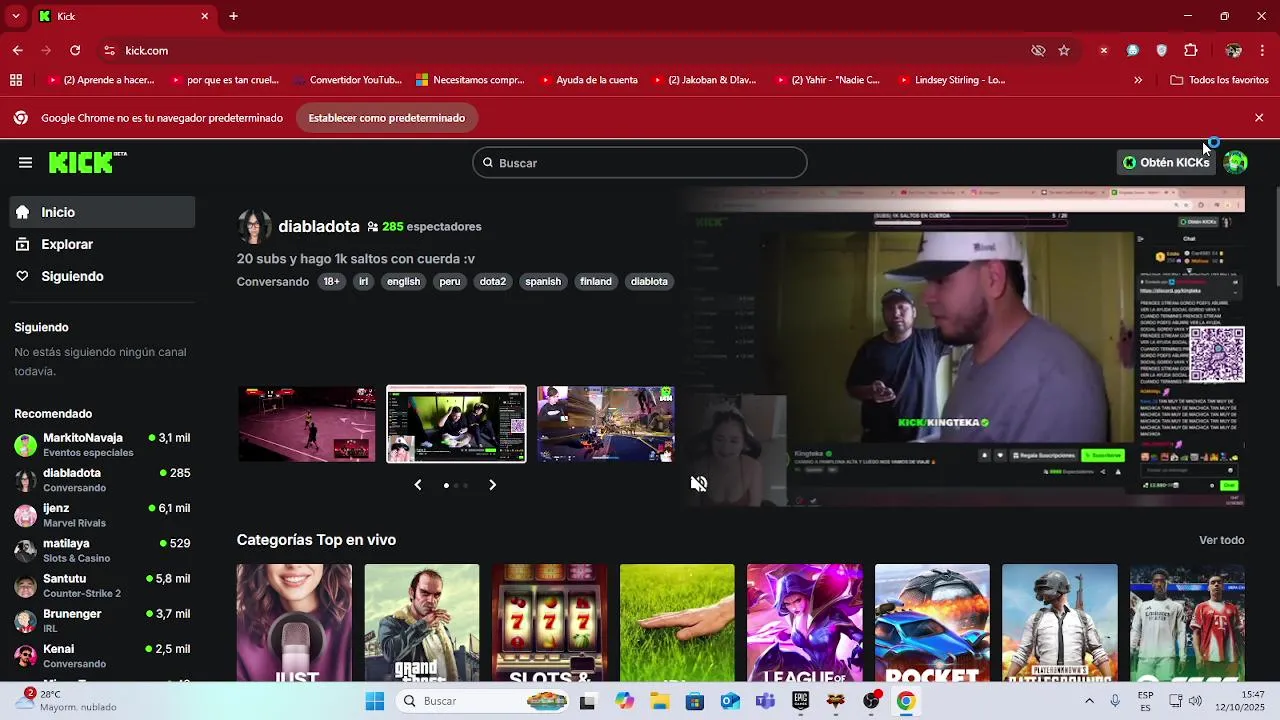Screen dimensions: 1280x720
Task: Open new browser tab
Action: point(233,16)
